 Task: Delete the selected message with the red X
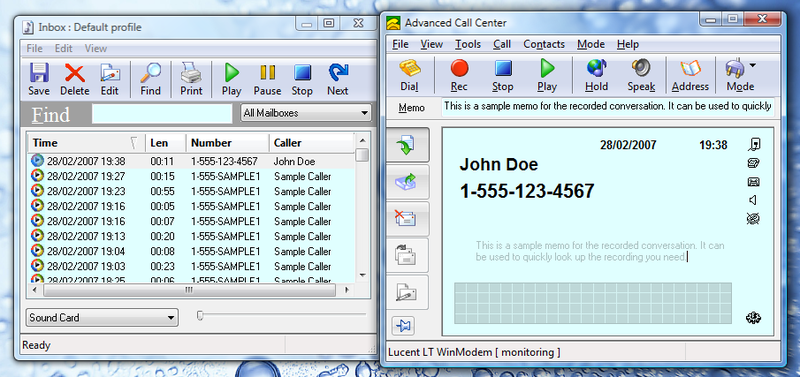[x=74, y=79]
